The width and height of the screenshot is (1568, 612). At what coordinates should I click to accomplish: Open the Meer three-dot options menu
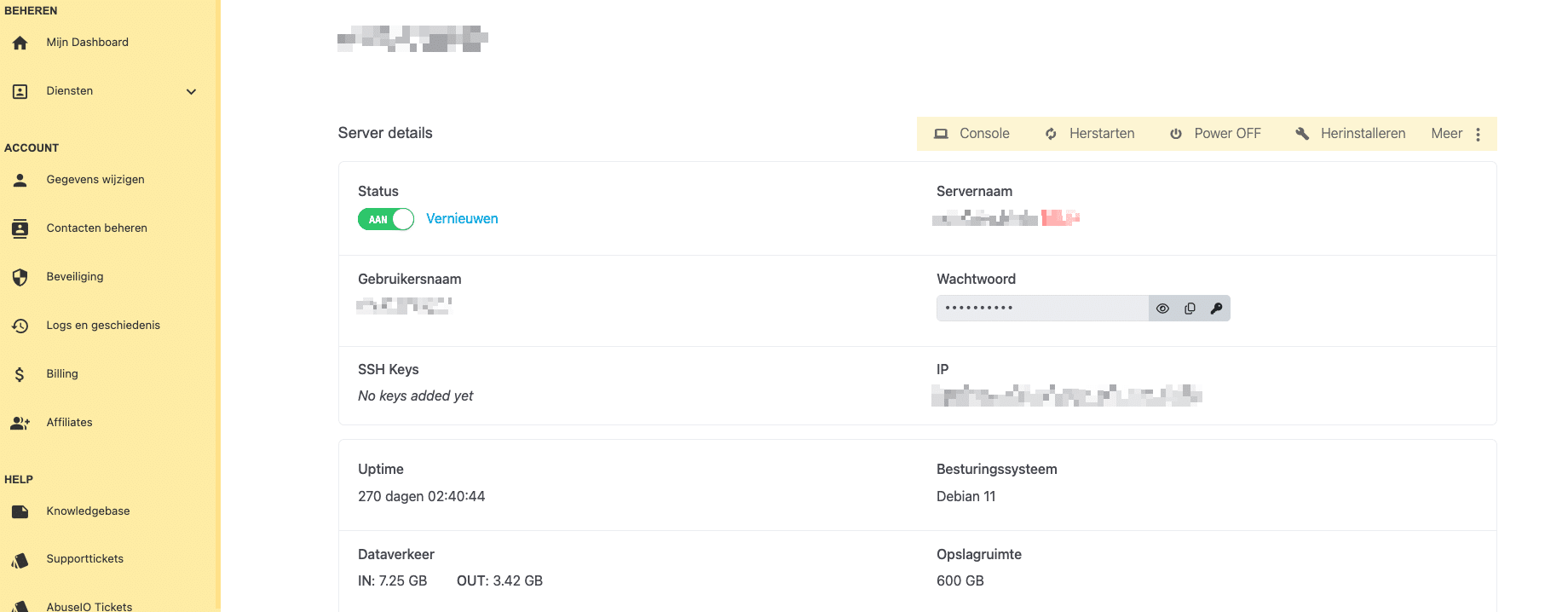[x=1478, y=135]
